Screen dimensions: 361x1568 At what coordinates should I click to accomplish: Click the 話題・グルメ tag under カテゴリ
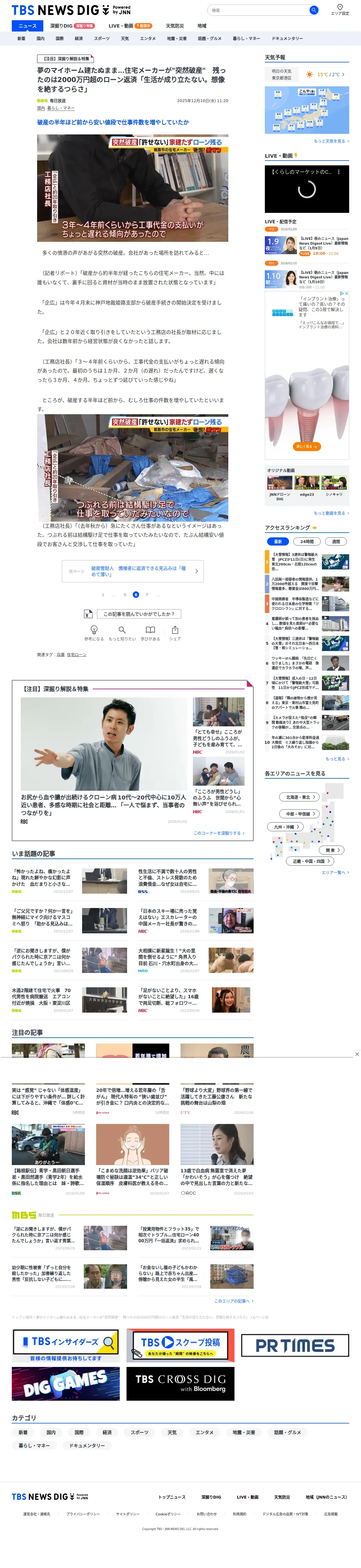click(287, 1432)
